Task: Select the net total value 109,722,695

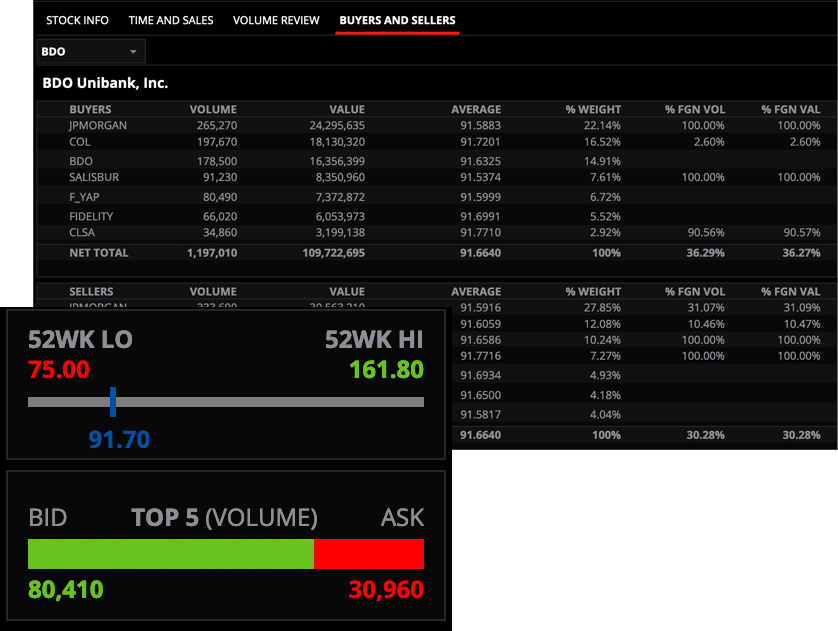Action: (334, 253)
